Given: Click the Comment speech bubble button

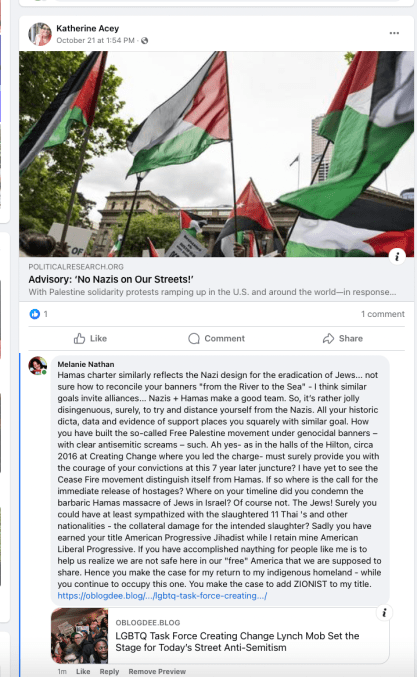Looking at the screenshot, I should (216, 338).
